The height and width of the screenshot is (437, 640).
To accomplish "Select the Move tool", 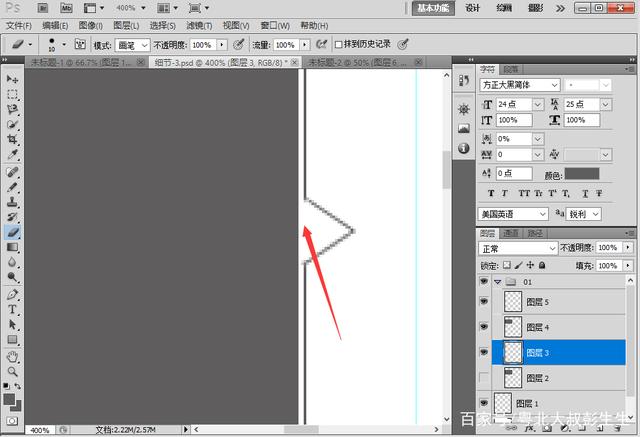I will click(12, 78).
